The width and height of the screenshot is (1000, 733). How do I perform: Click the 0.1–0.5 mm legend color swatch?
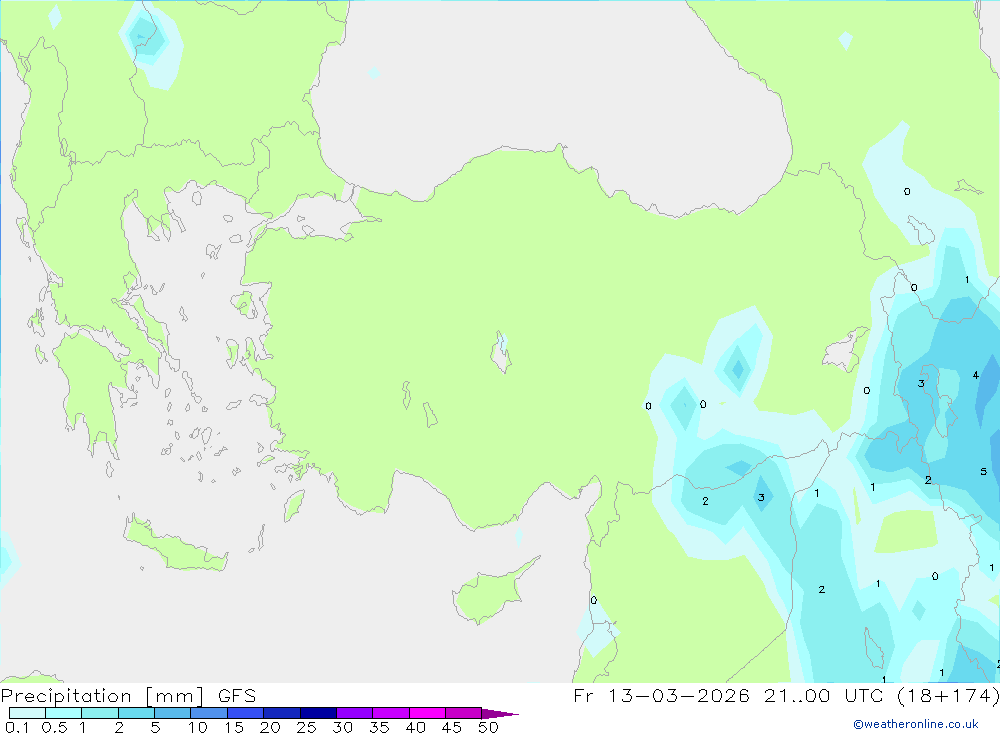(27, 713)
